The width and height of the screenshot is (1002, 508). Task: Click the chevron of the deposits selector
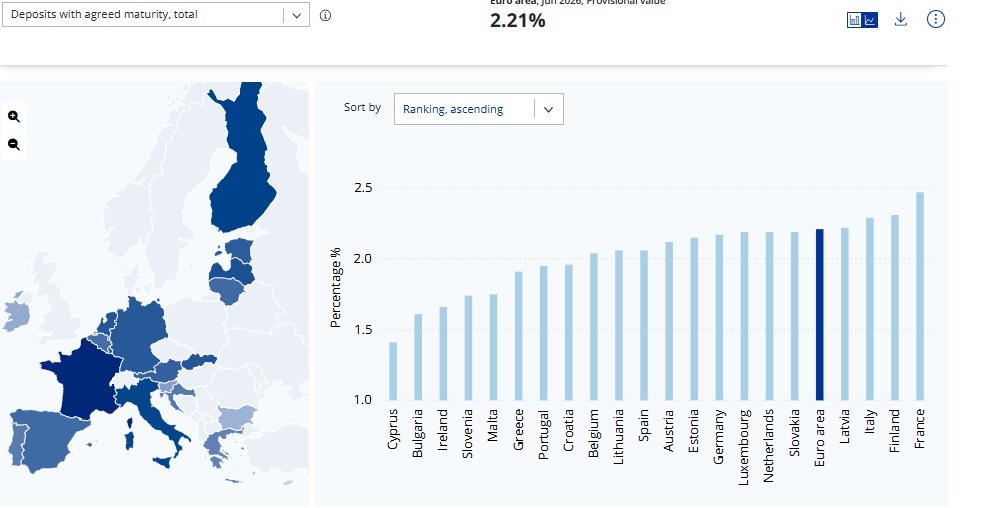pos(297,15)
